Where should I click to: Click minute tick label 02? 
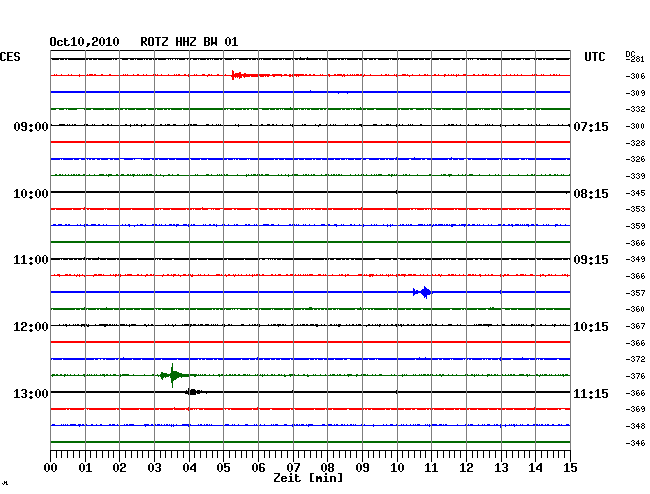[x=119, y=468]
